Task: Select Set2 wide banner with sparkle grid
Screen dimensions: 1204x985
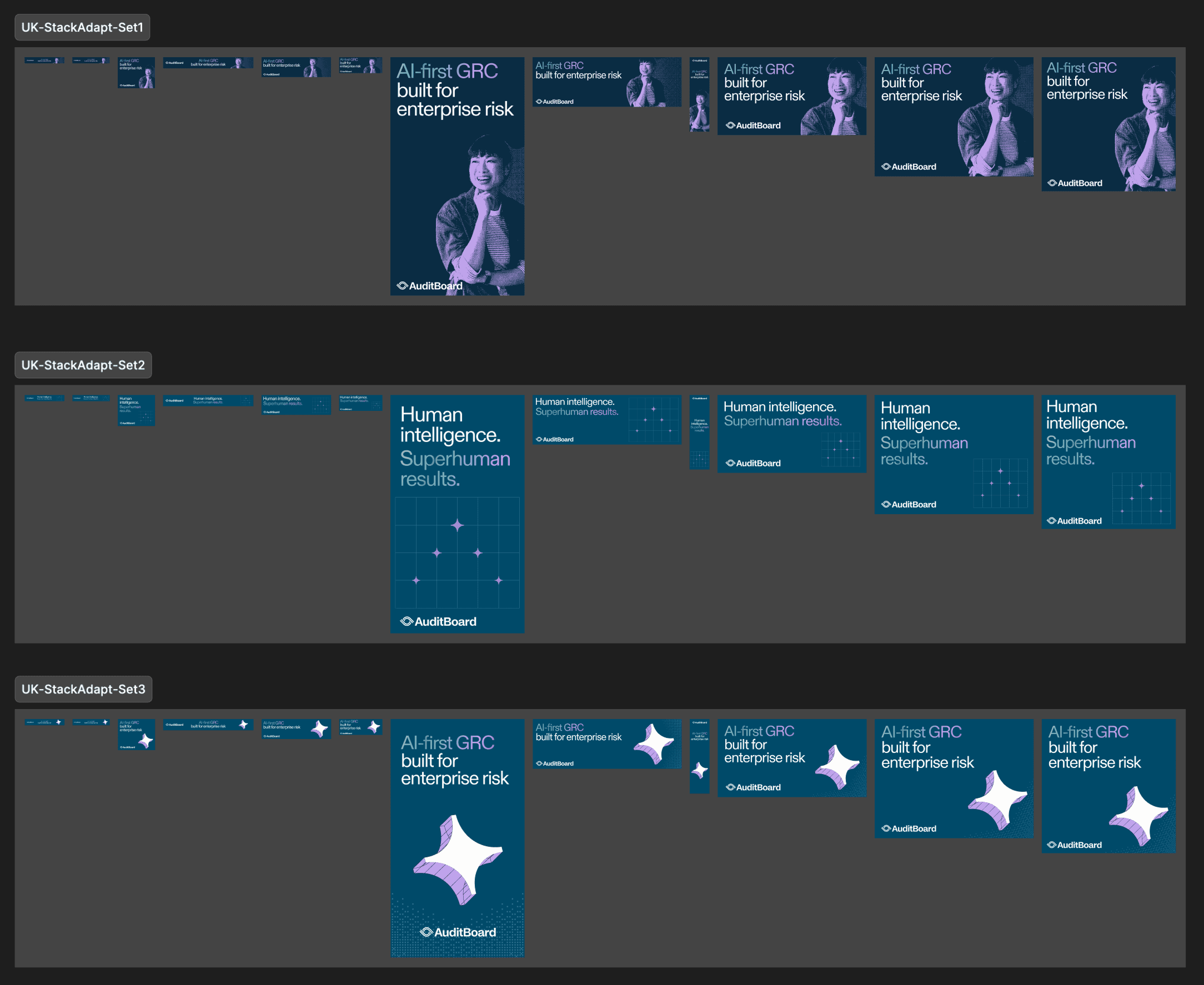Action: 607,420
